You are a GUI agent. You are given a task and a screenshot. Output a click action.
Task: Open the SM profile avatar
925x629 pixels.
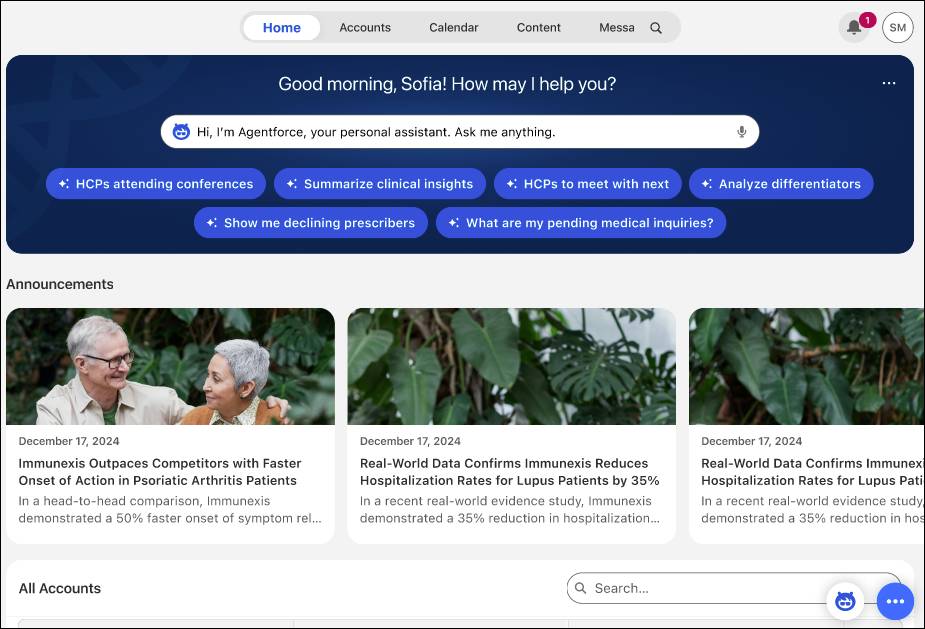[x=897, y=27]
